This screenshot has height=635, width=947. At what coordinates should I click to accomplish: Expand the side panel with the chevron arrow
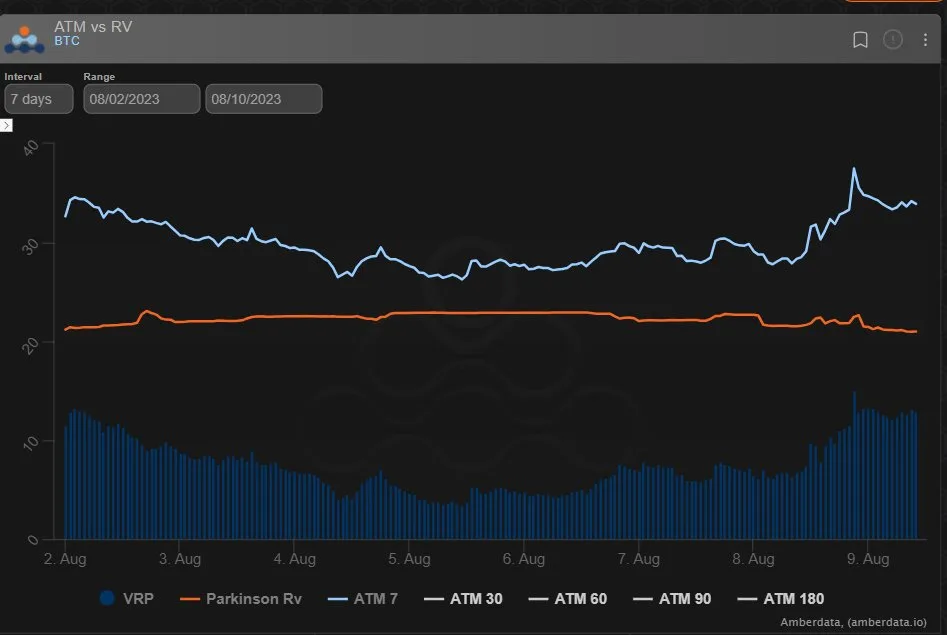[x=6, y=125]
